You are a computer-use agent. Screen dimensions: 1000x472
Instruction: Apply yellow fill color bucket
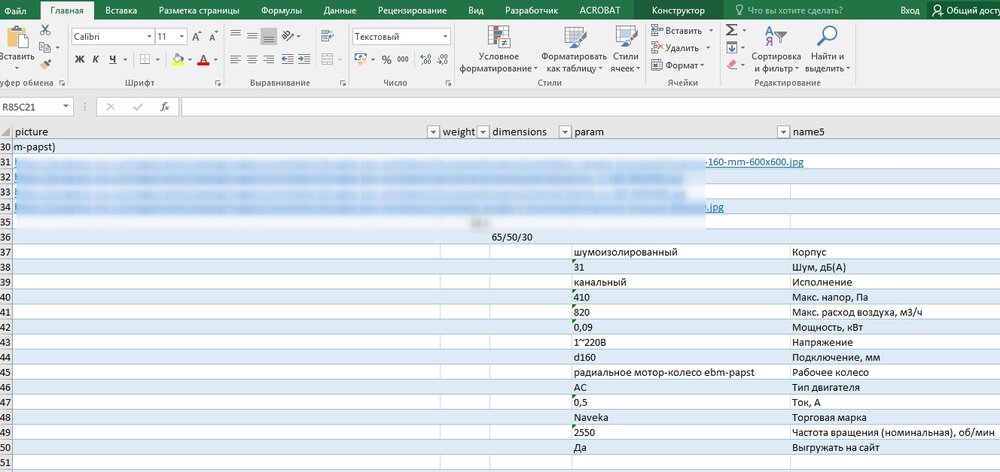pos(177,59)
